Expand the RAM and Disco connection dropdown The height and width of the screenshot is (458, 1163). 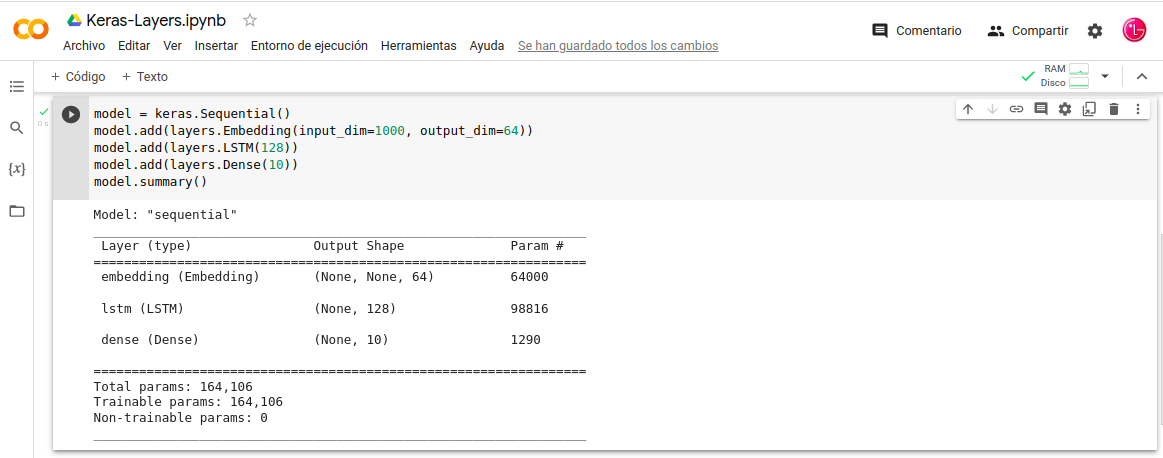pyautogui.click(x=1105, y=76)
